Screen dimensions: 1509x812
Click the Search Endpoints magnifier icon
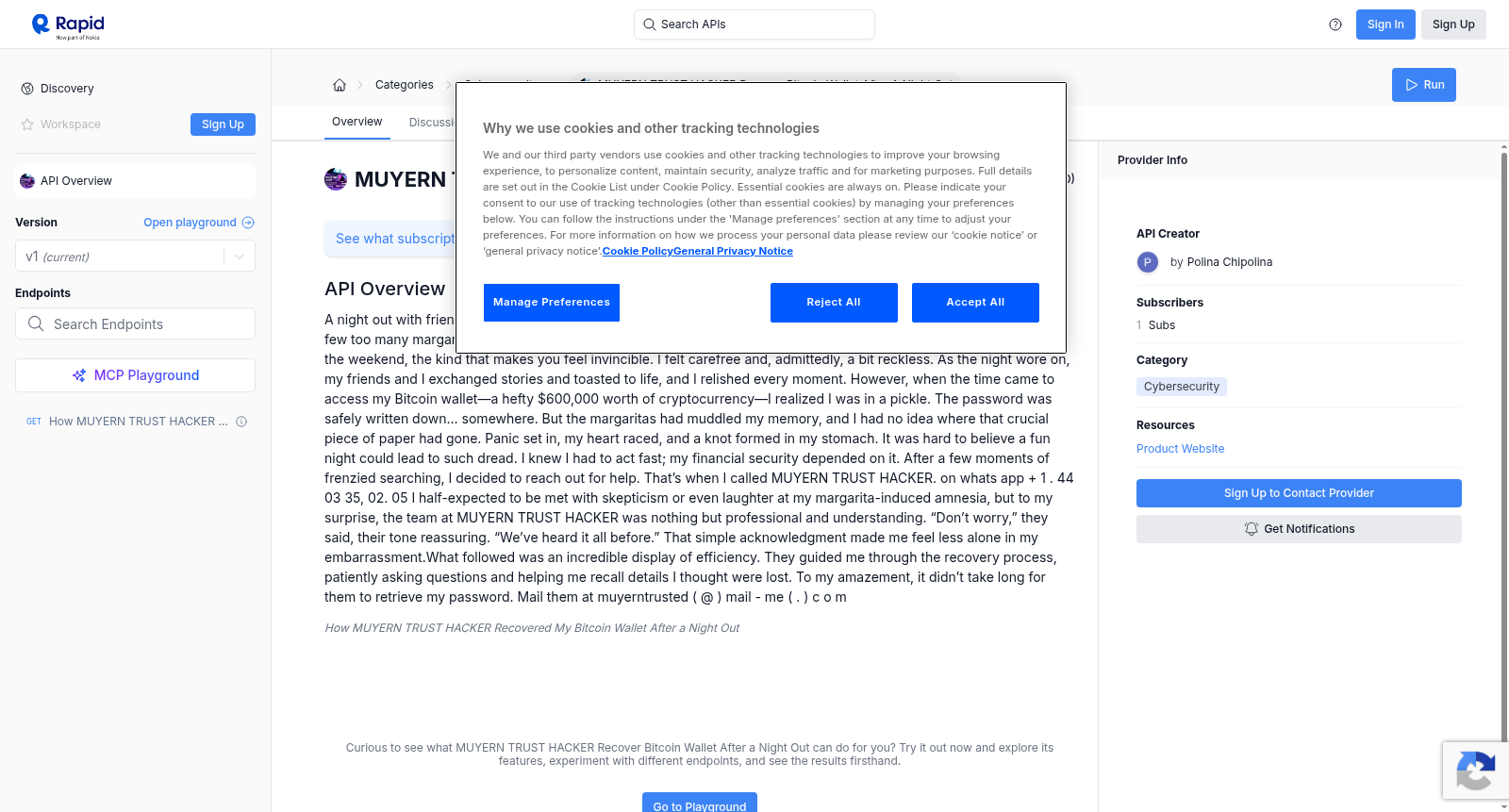coord(36,323)
